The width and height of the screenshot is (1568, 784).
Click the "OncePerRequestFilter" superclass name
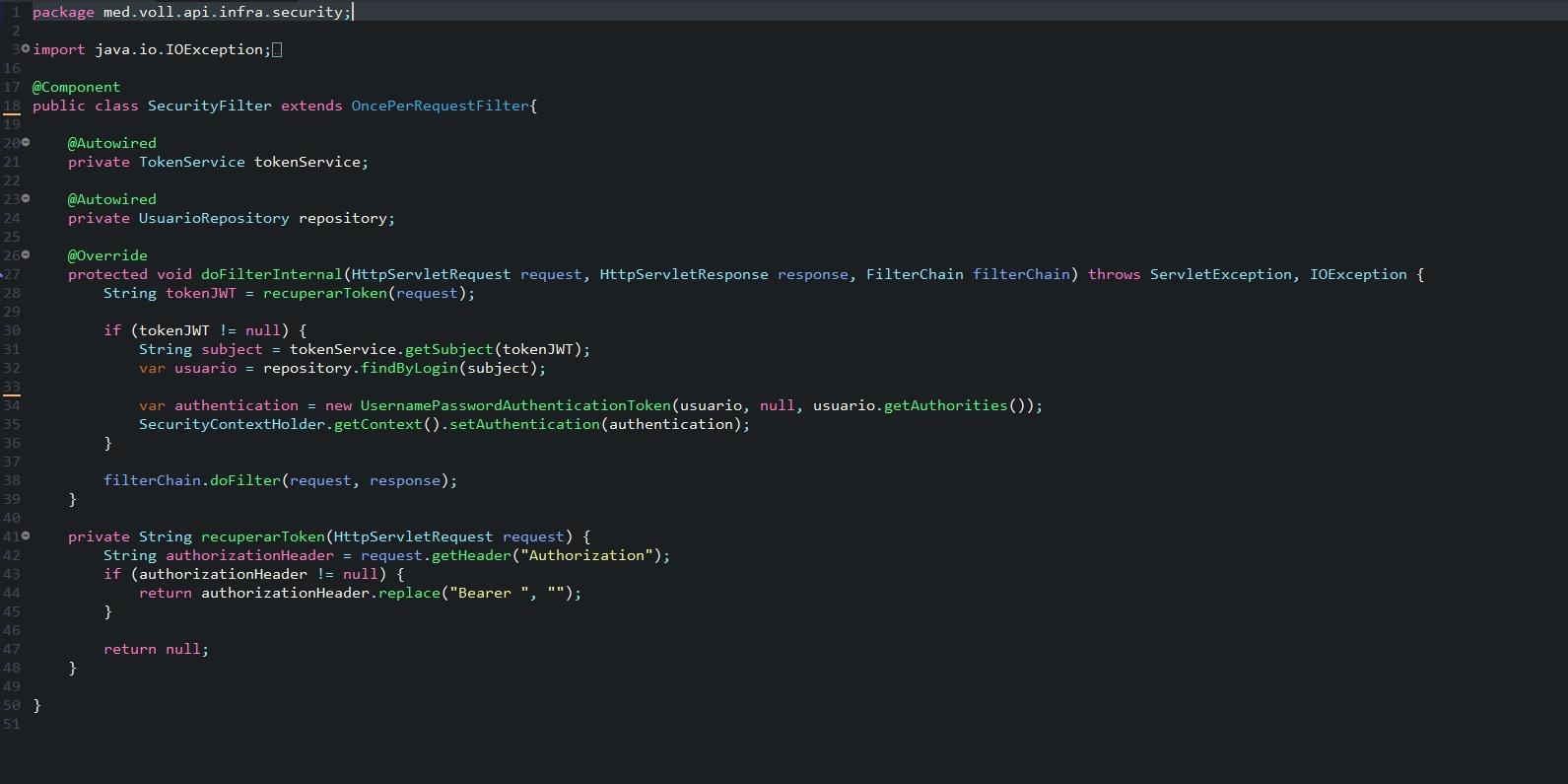441,106
